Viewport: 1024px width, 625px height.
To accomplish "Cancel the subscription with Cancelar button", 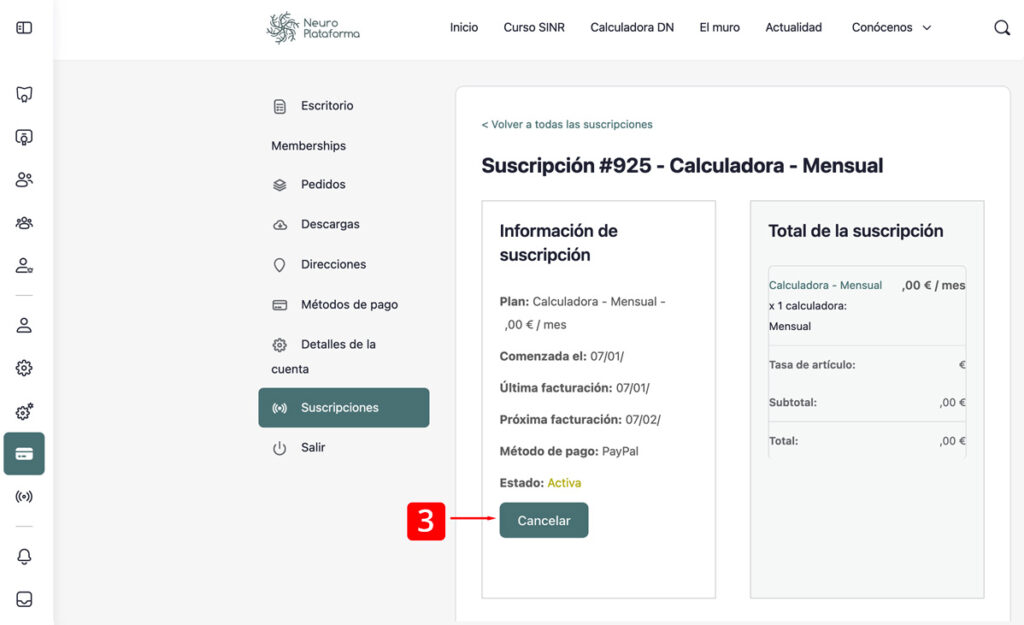I will coord(543,520).
